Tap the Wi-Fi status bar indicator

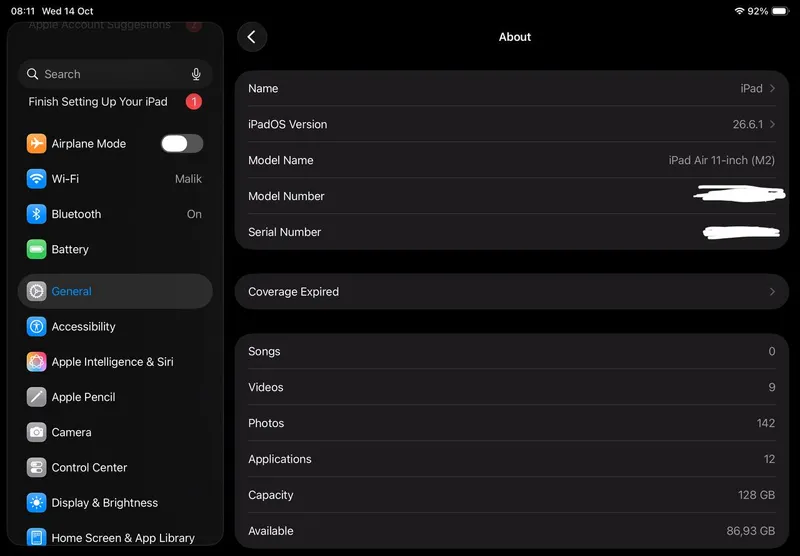pyautogui.click(x=739, y=11)
